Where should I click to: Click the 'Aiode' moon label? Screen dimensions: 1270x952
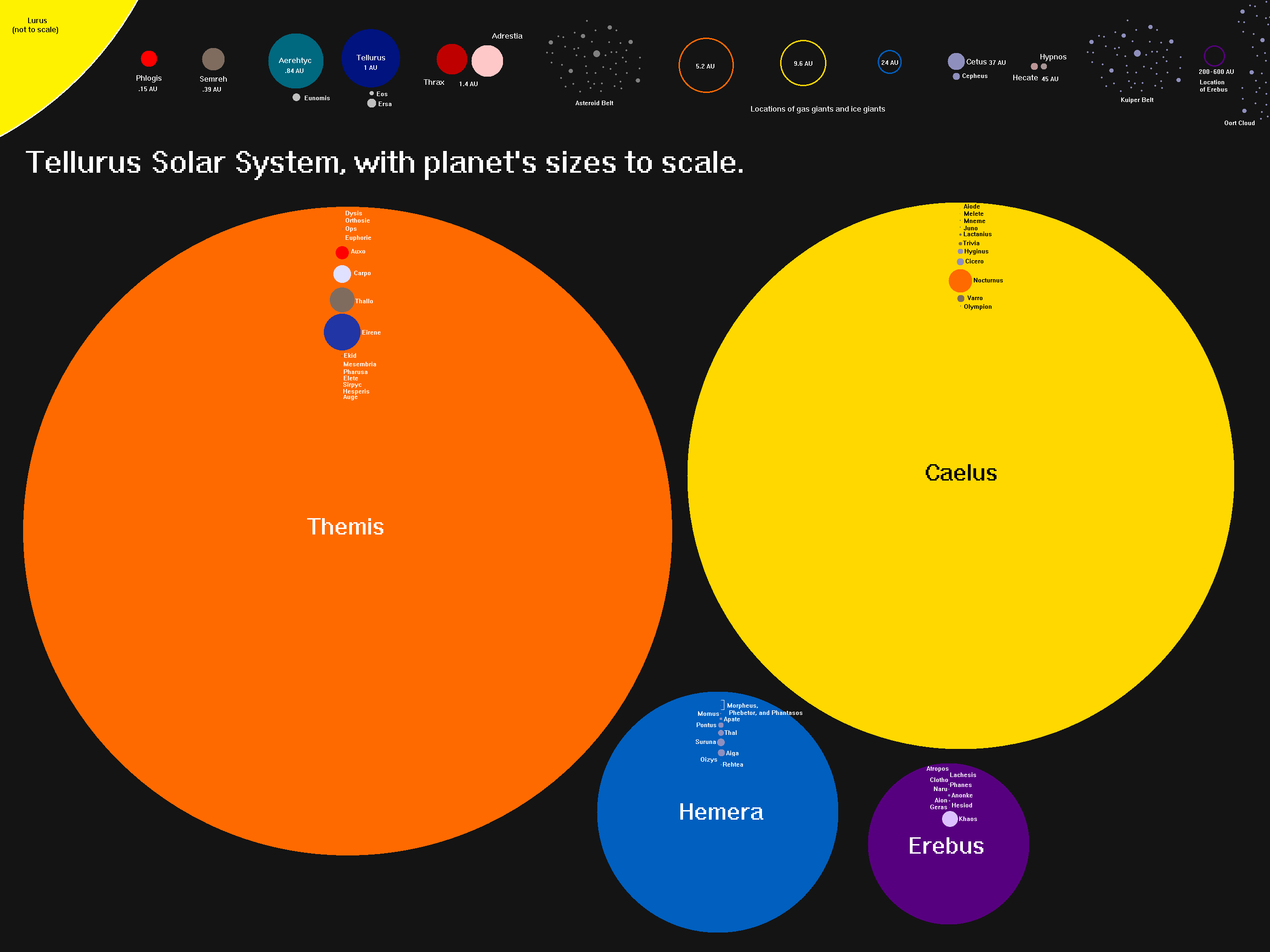point(972,207)
